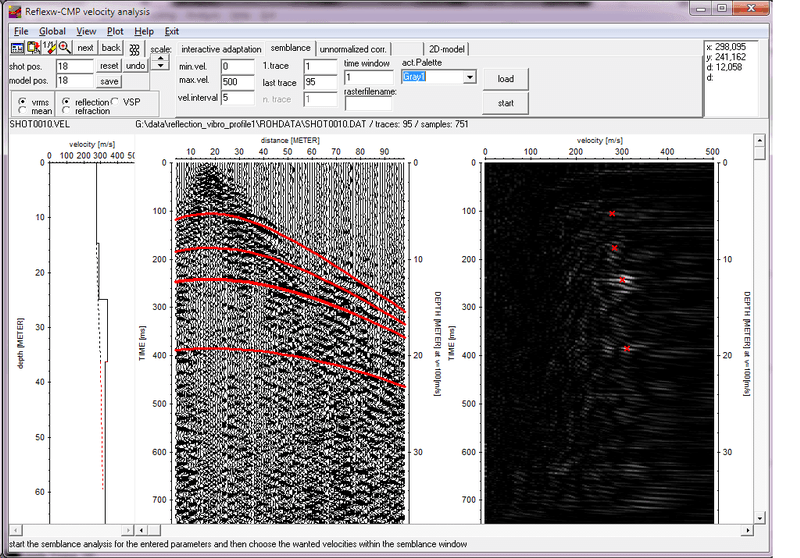This screenshot has width=800, height=558.
Task: Click the velocity model panel scrollbar left arrow
Action: (x=15, y=530)
